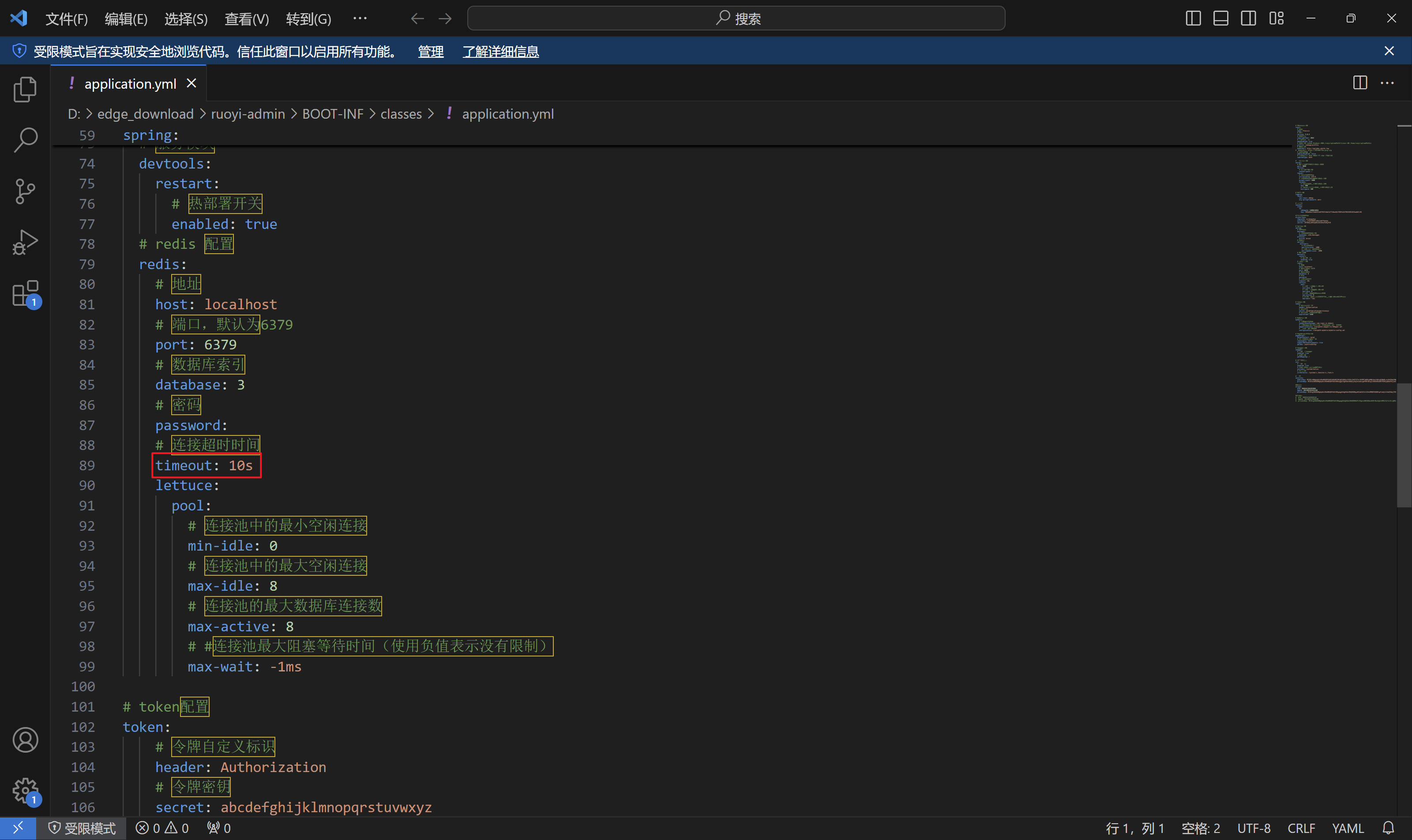The width and height of the screenshot is (1412, 840).
Task: Go back with the left arrow
Action: pyautogui.click(x=417, y=19)
